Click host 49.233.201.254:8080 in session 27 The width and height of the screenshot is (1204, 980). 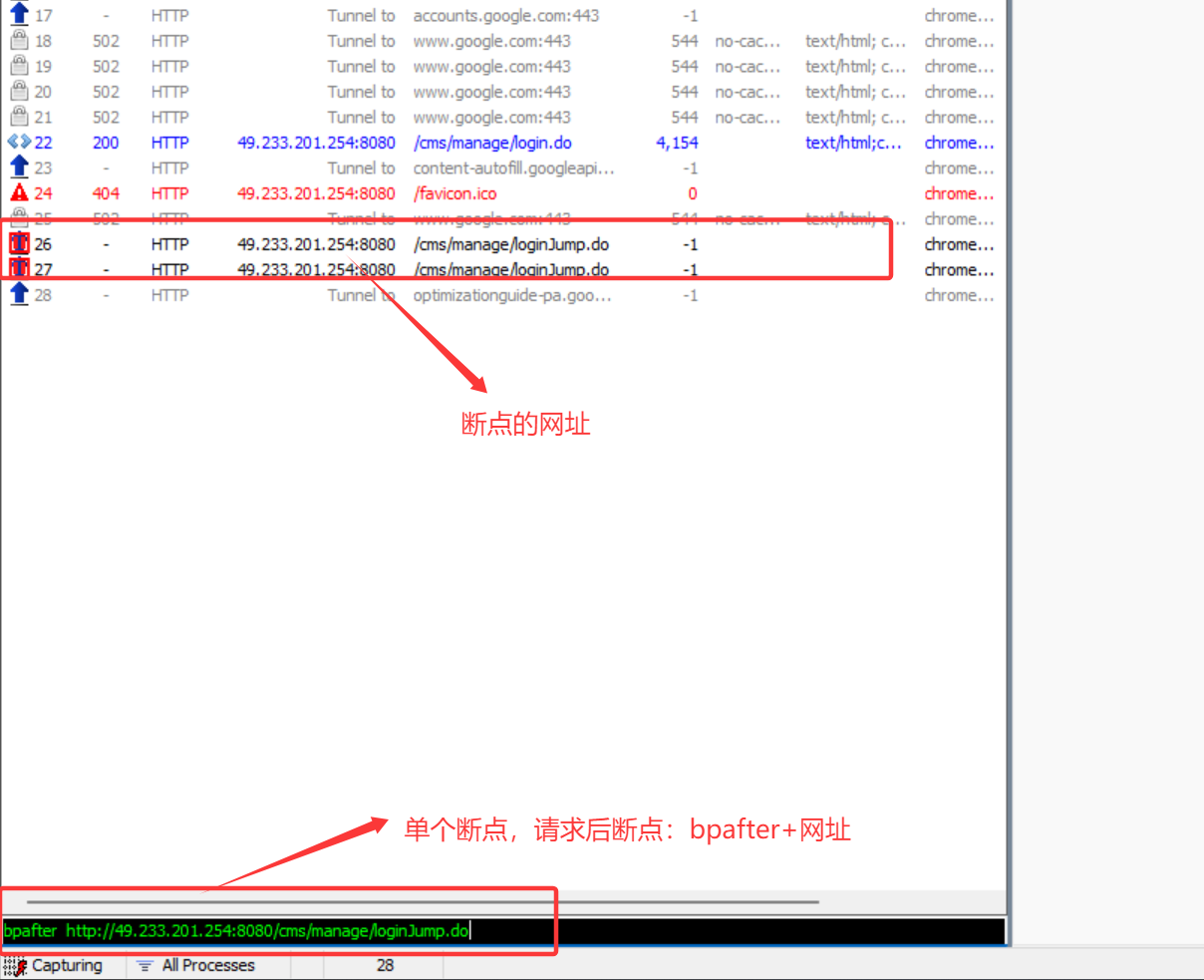[316, 270]
